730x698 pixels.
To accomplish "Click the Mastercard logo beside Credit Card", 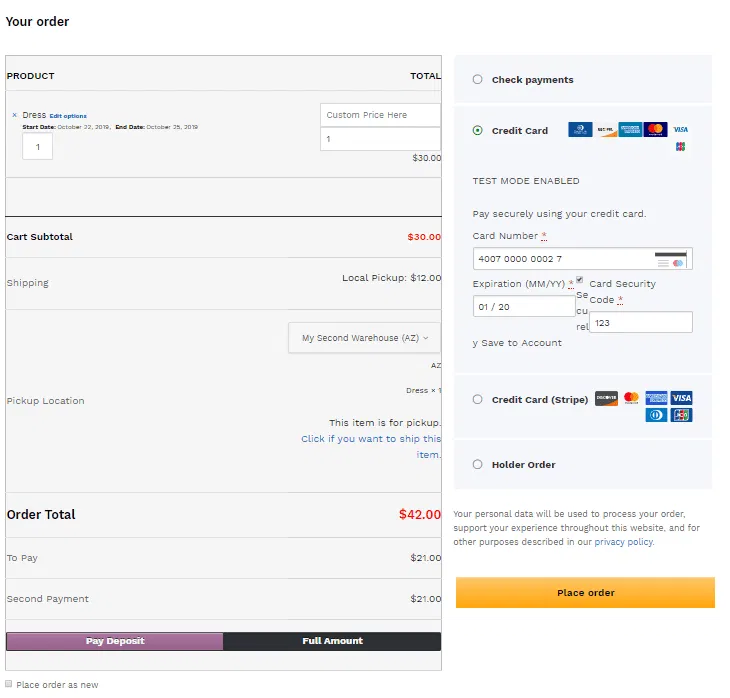I will 655,129.
